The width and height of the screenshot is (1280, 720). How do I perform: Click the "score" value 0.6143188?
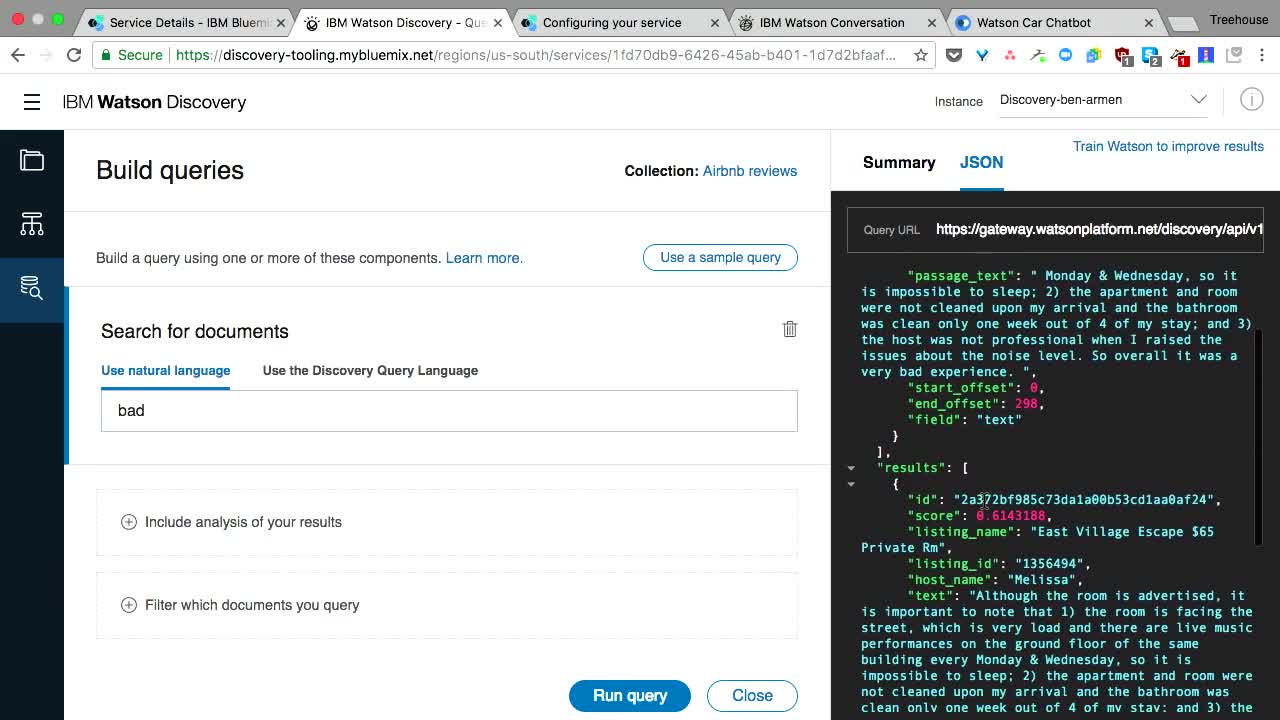[1011, 516]
